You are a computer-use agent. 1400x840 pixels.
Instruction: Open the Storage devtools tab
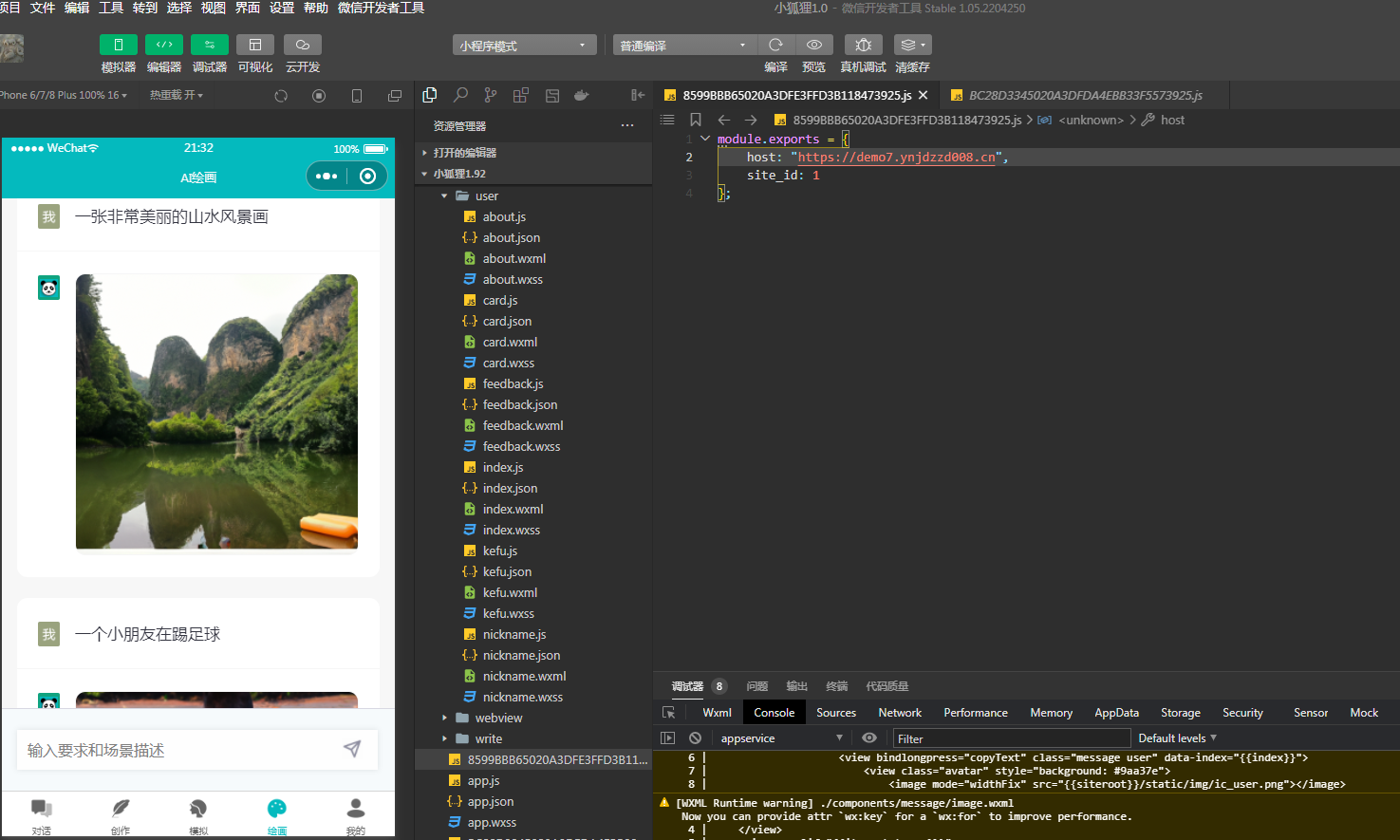coord(1180,713)
